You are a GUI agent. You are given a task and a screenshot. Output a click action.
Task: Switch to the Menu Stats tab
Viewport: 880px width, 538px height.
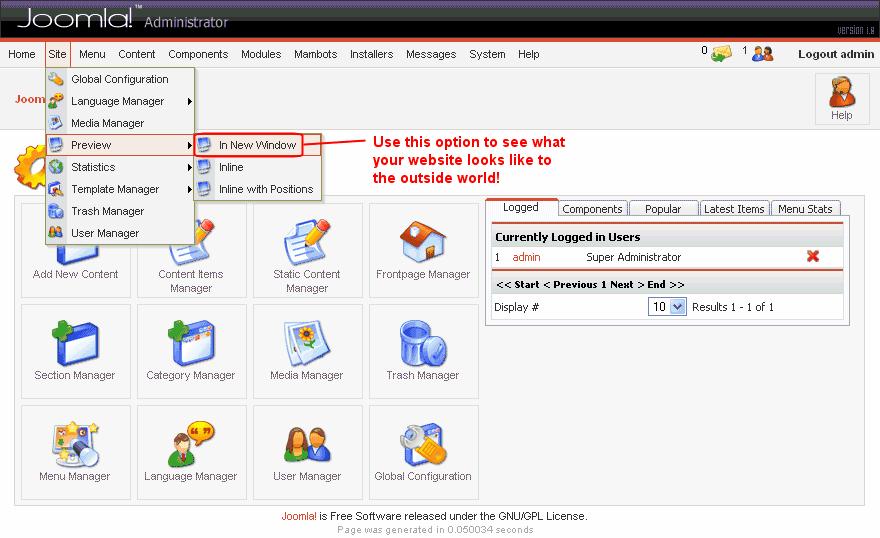pos(805,209)
